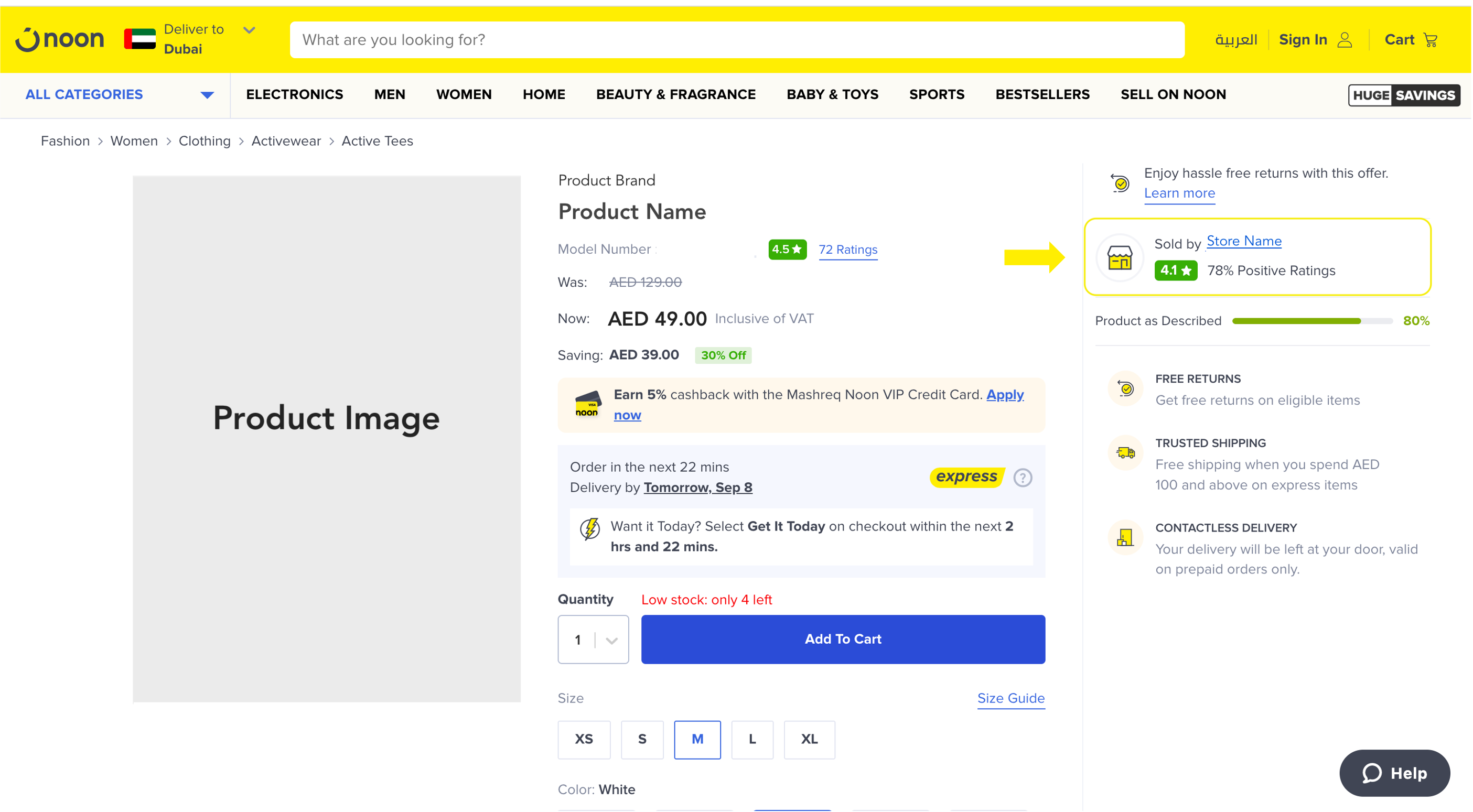
Task: Open the Electronics menu item
Action: click(x=295, y=95)
